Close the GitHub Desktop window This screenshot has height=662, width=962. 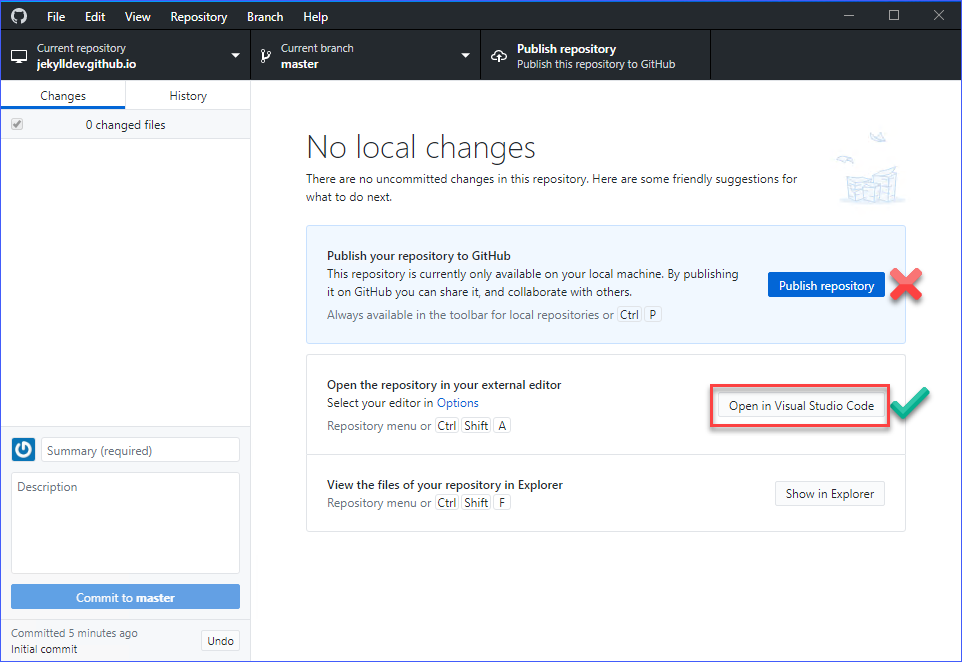pyautogui.click(x=939, y=15)
